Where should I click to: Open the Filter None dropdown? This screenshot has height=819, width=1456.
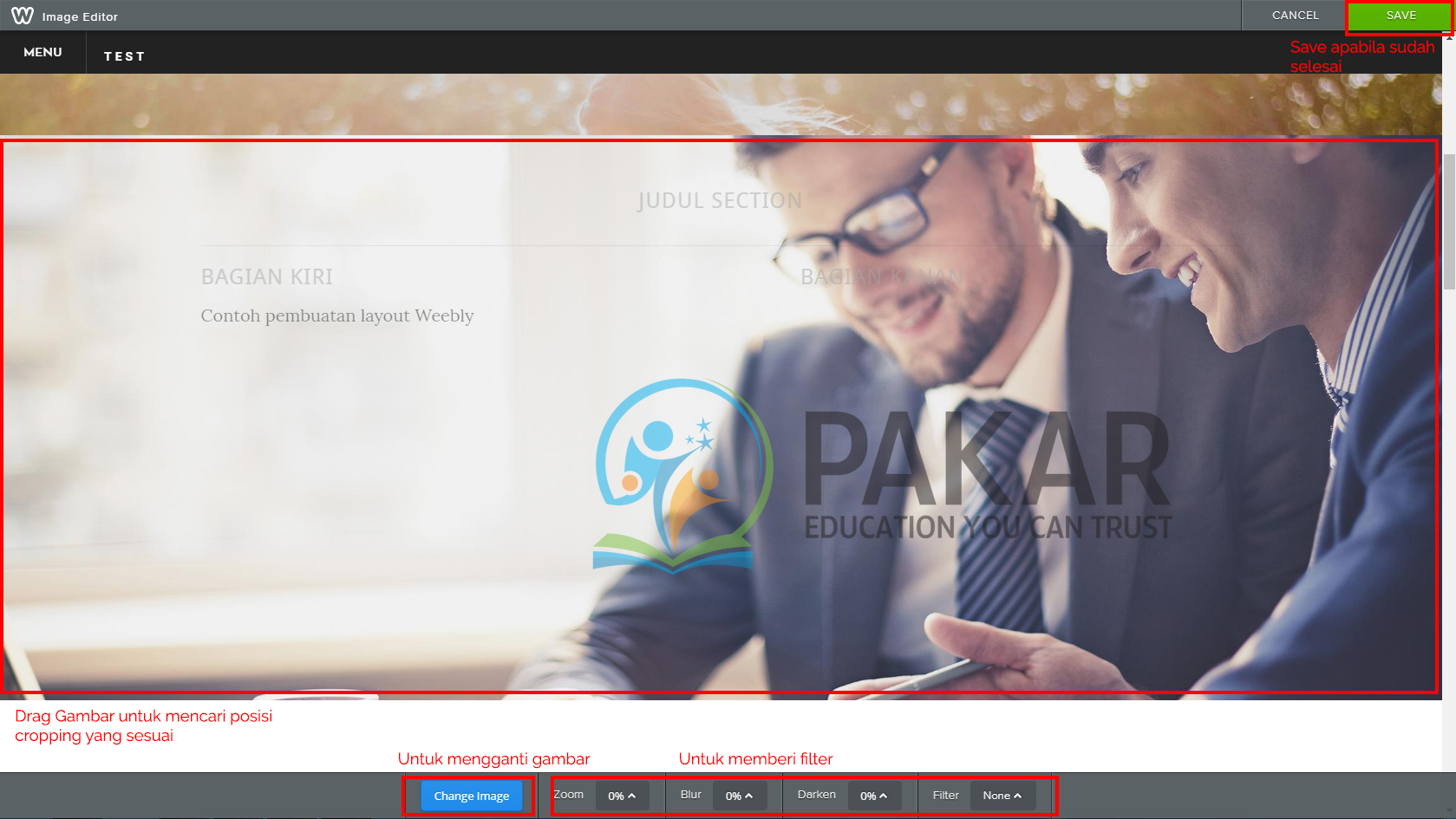tap(1002, 796)
